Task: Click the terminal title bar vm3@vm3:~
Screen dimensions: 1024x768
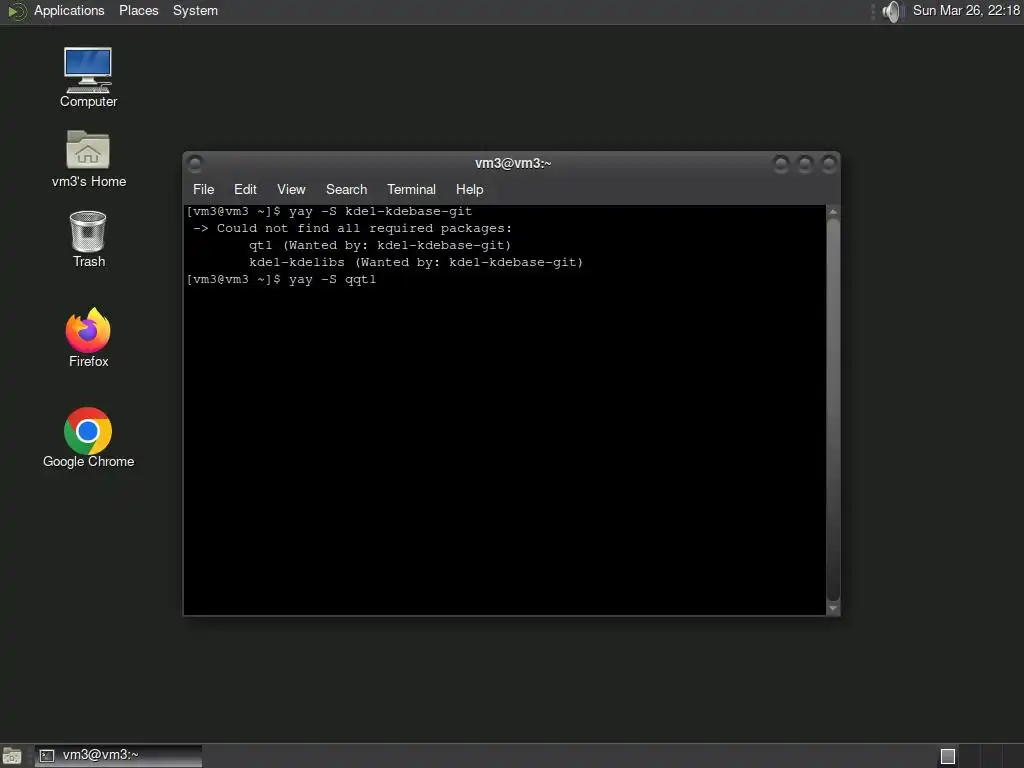Action: [x=513, y=163]
